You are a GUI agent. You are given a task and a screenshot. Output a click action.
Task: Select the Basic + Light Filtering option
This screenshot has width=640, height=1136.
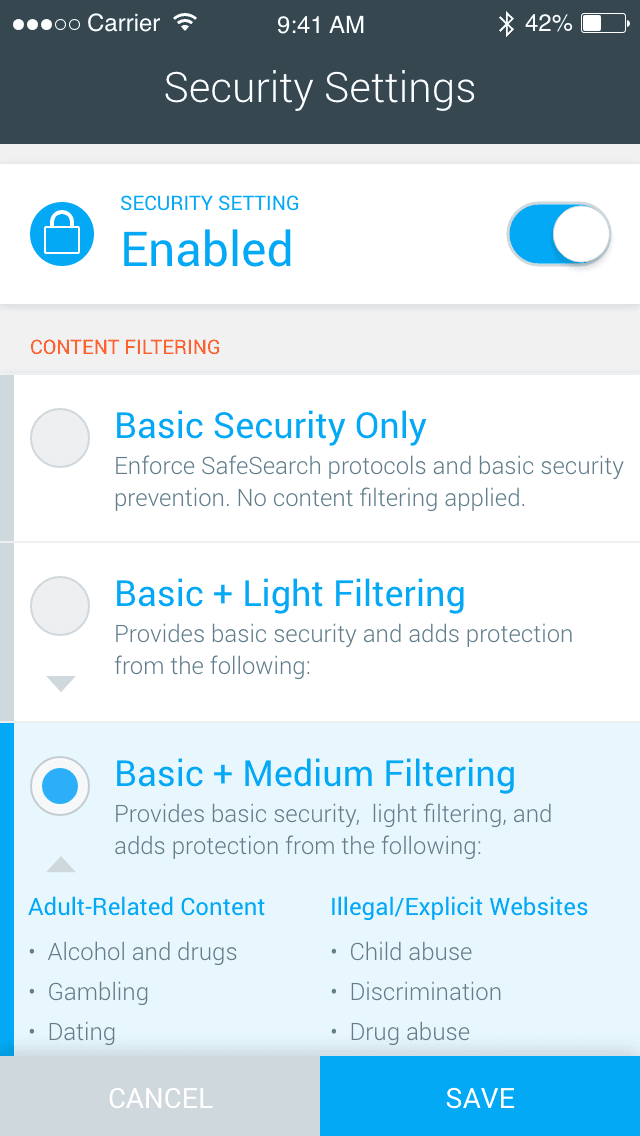click(x=60, y=606)
